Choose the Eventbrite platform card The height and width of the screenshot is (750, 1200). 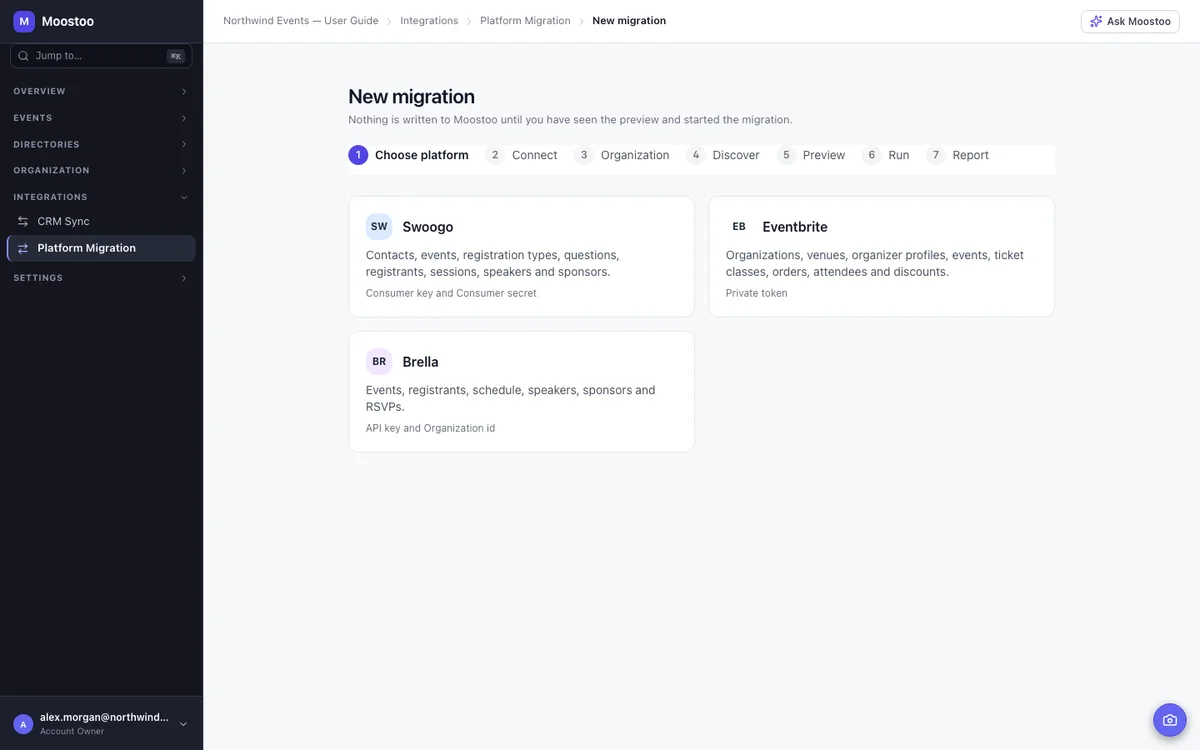click(881, 257)
